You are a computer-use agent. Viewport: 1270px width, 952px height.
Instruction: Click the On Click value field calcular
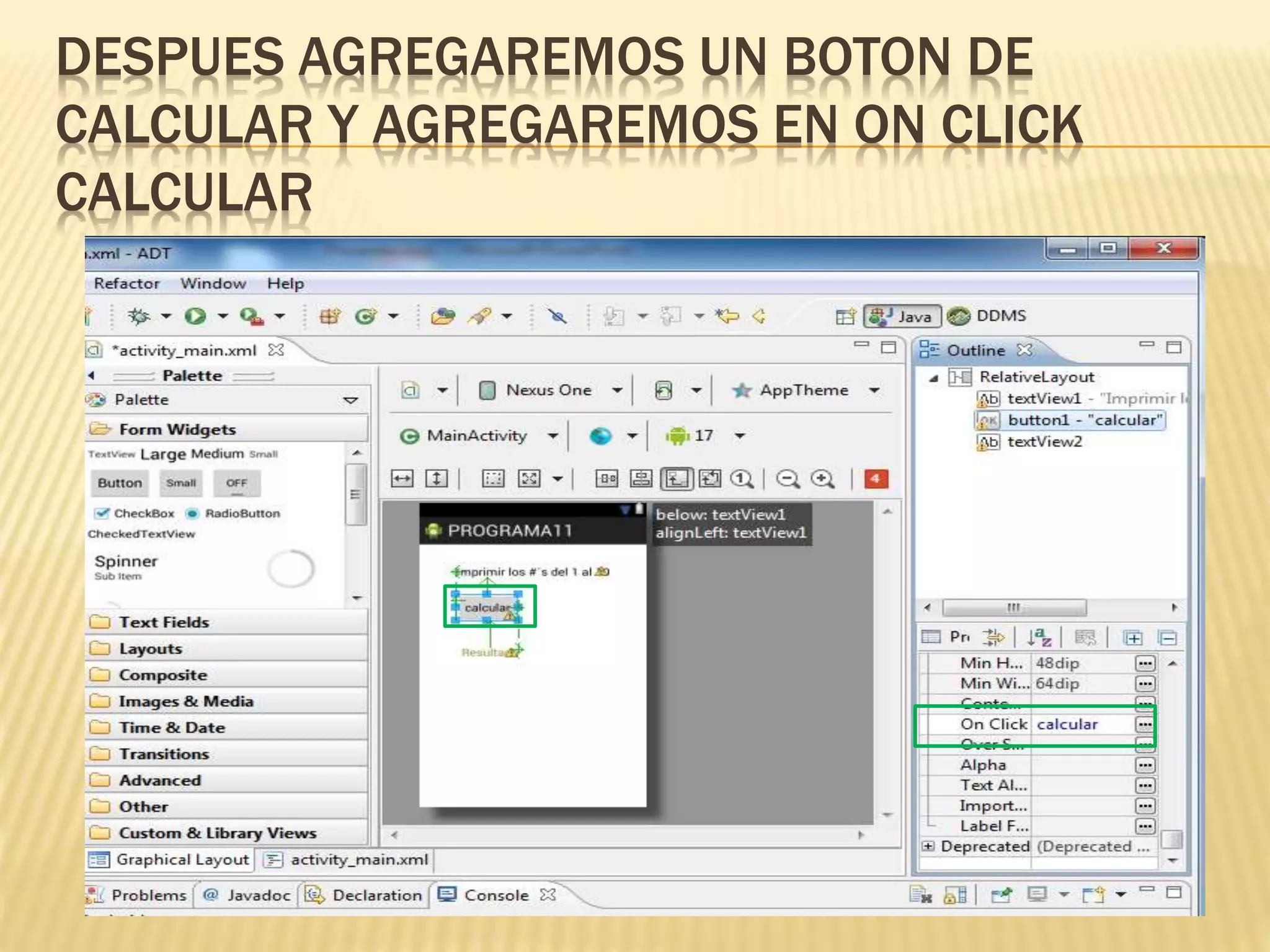coord(1082,724)
